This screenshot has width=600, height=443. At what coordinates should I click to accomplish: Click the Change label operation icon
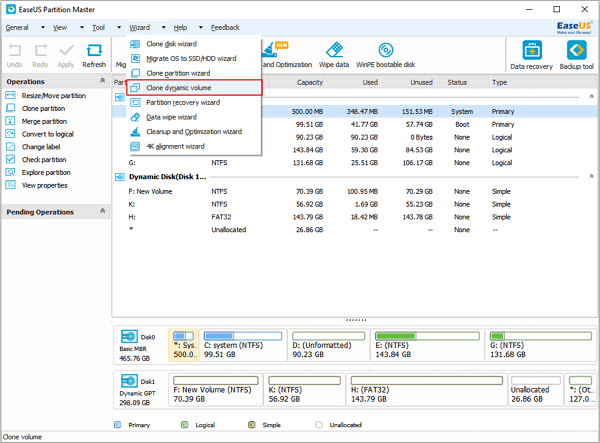coord(10,147)
